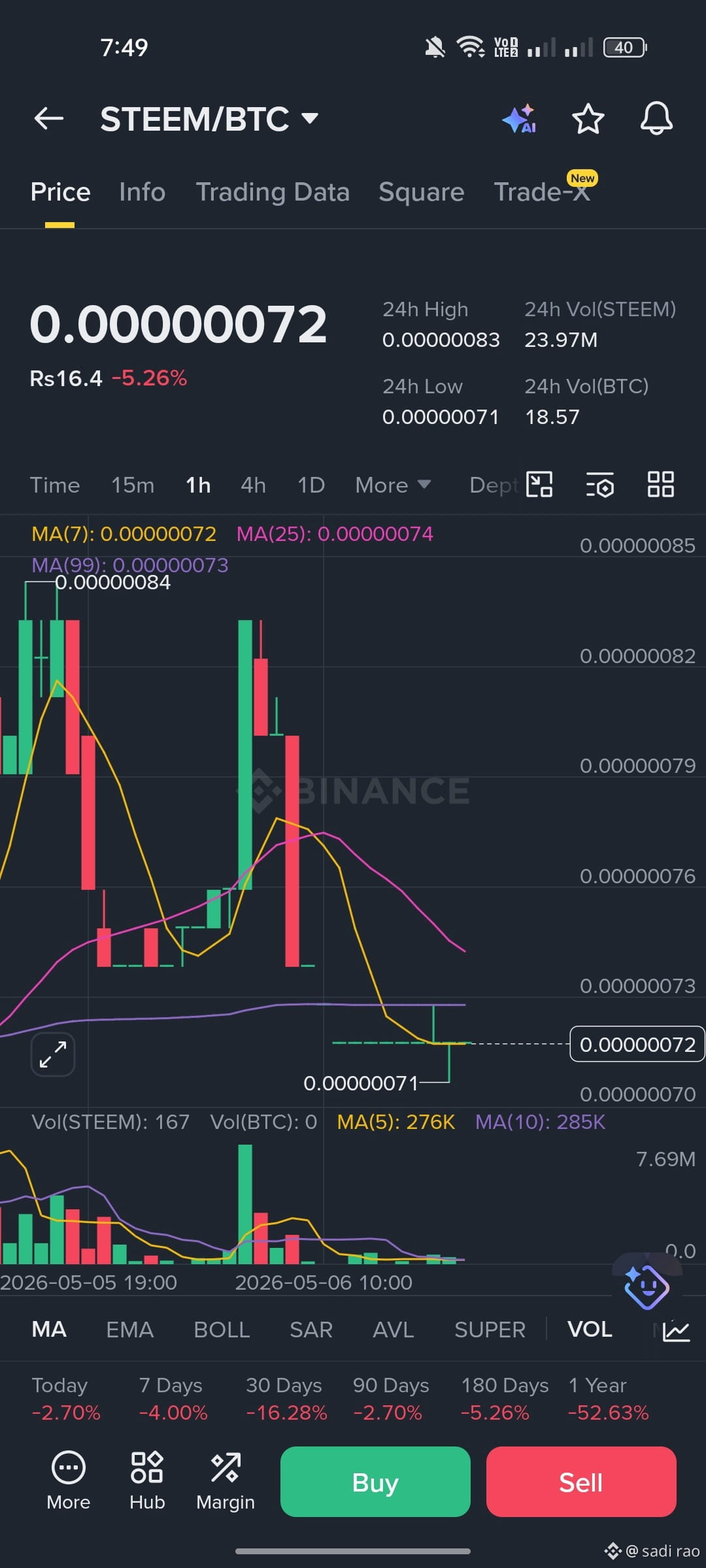The image size is (706, 1568).
Task: Enable the AVL indicator
Action: pos(393,1330)
